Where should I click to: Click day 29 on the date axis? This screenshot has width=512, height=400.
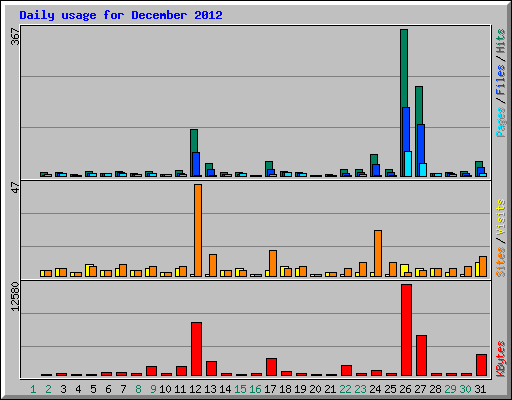[x=450, y=389]
